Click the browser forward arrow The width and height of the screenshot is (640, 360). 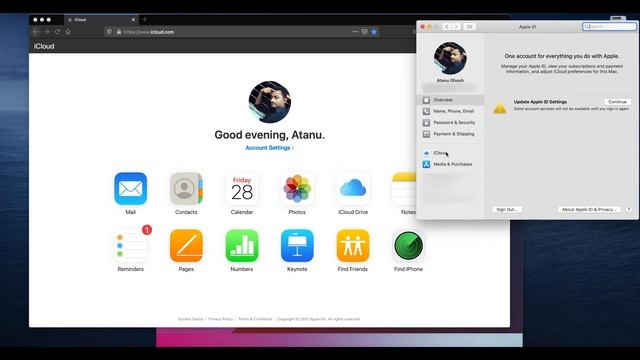tap(47, 32)
